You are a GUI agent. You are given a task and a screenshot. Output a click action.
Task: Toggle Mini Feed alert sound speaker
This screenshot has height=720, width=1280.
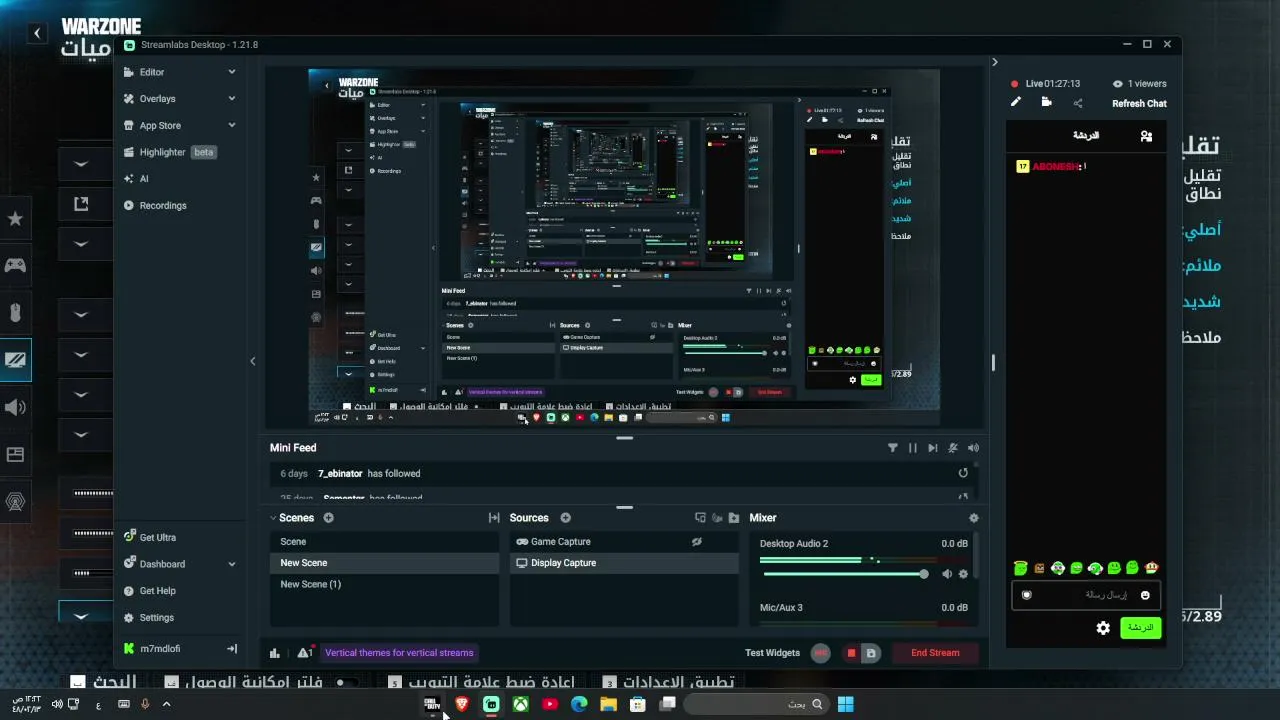pos(973,448)
